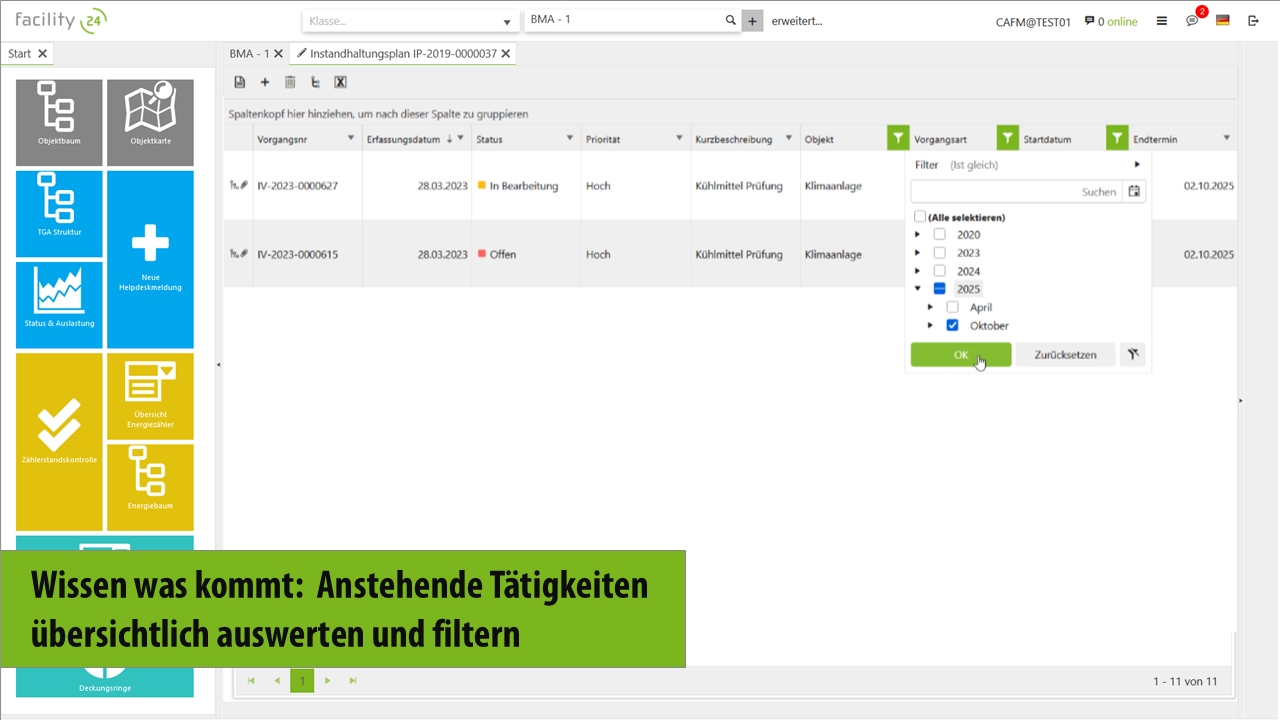Click the row icons for IV-2023-0000627
1280x720 pixels.
[x=238, y=185]
